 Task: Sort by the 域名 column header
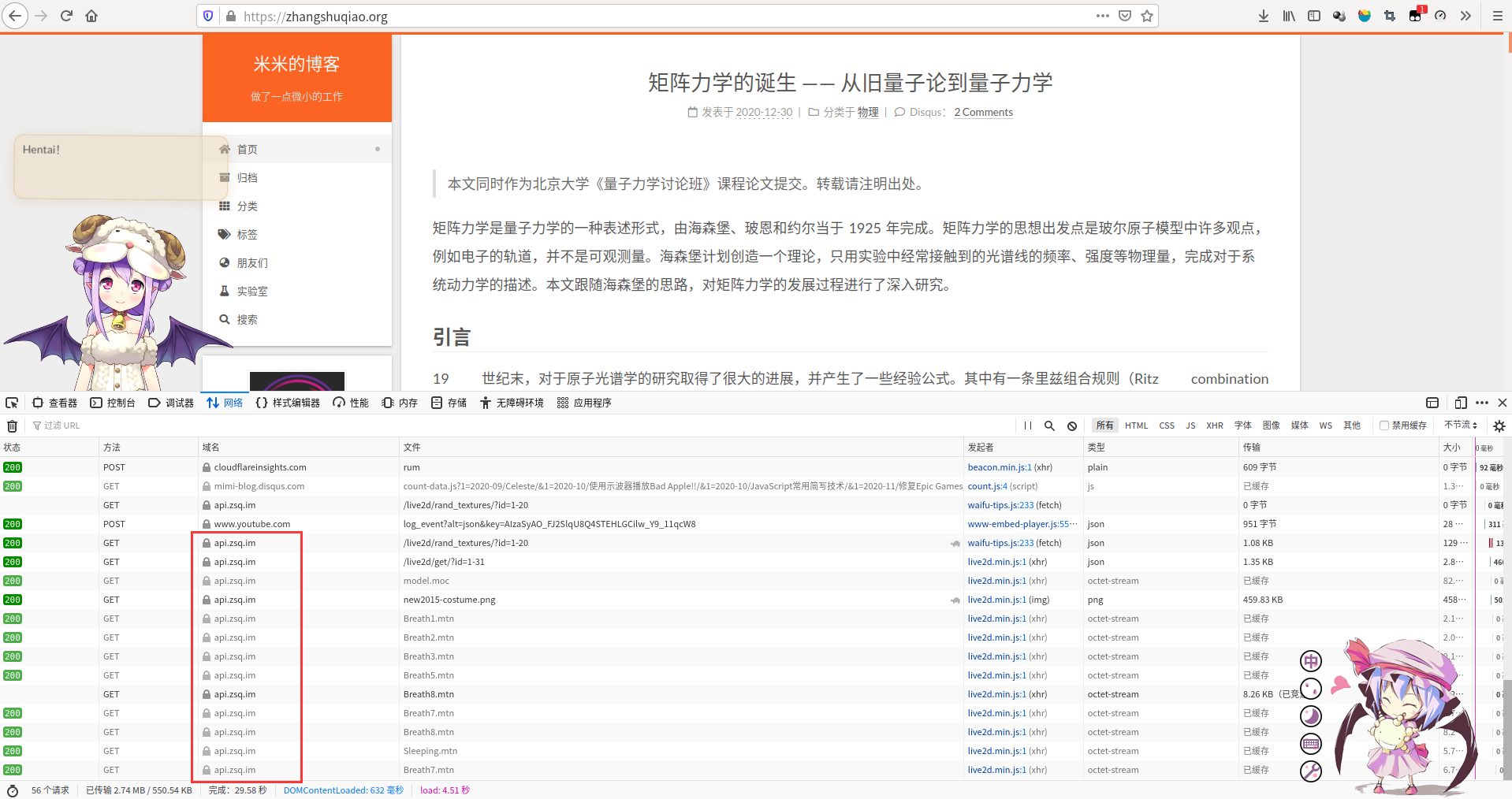click(298, 447)
